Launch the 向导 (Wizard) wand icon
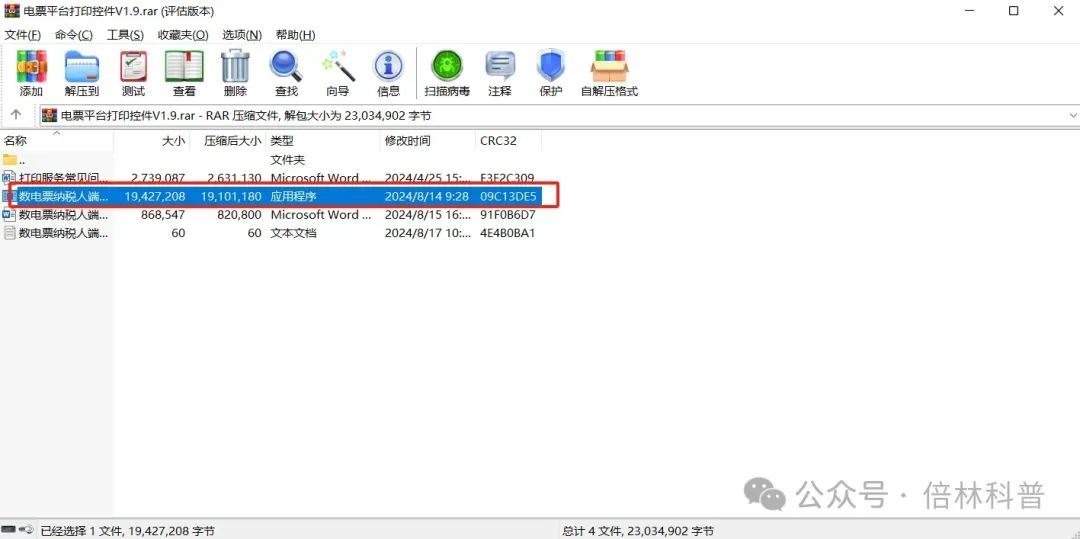 [x=338, y=67]
